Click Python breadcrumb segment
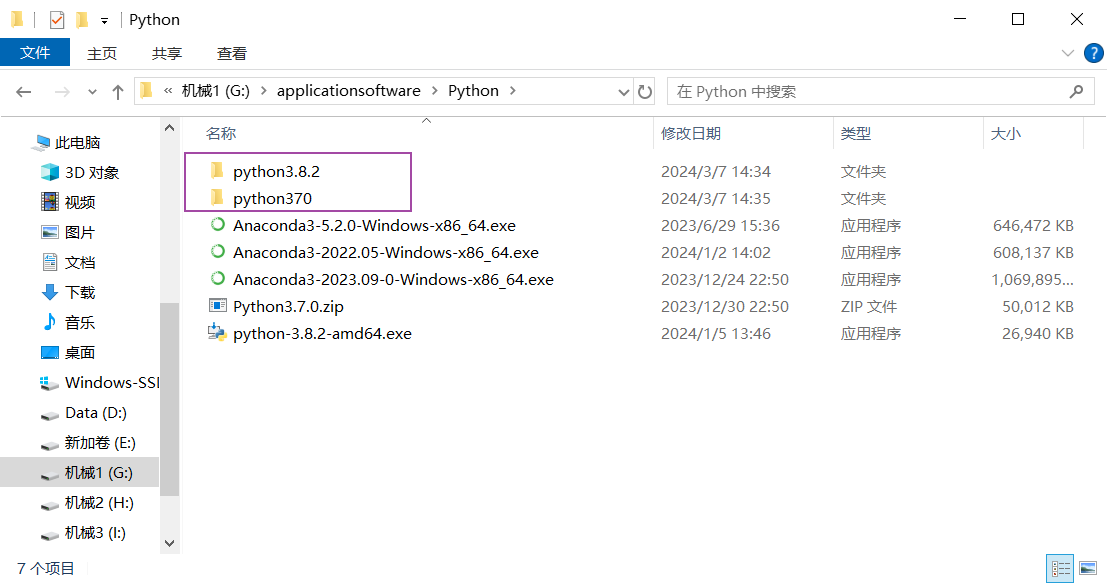This screenshot has height=583, width=1107. 473,91
